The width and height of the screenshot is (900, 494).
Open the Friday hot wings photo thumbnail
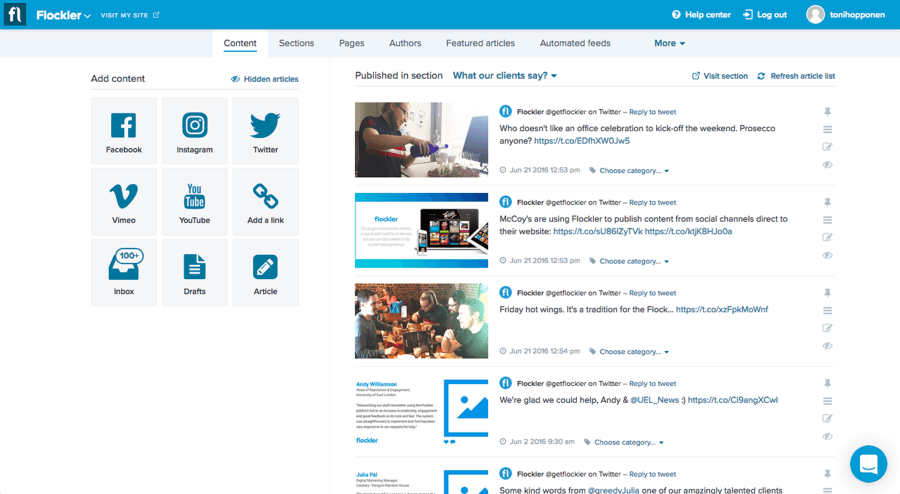click(x=421, y=321)
